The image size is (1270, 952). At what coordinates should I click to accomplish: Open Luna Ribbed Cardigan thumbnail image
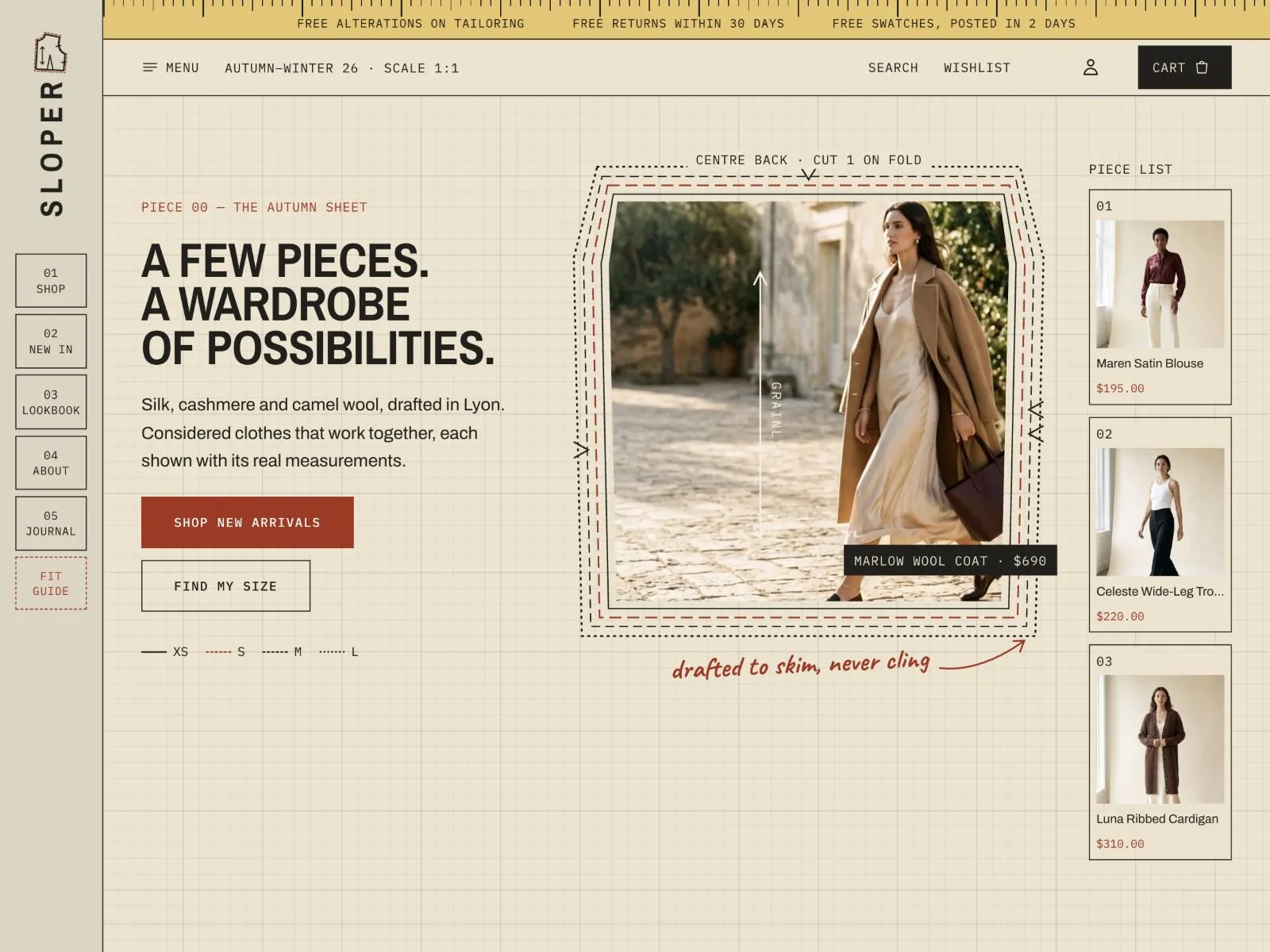[x=1160, y=739]
